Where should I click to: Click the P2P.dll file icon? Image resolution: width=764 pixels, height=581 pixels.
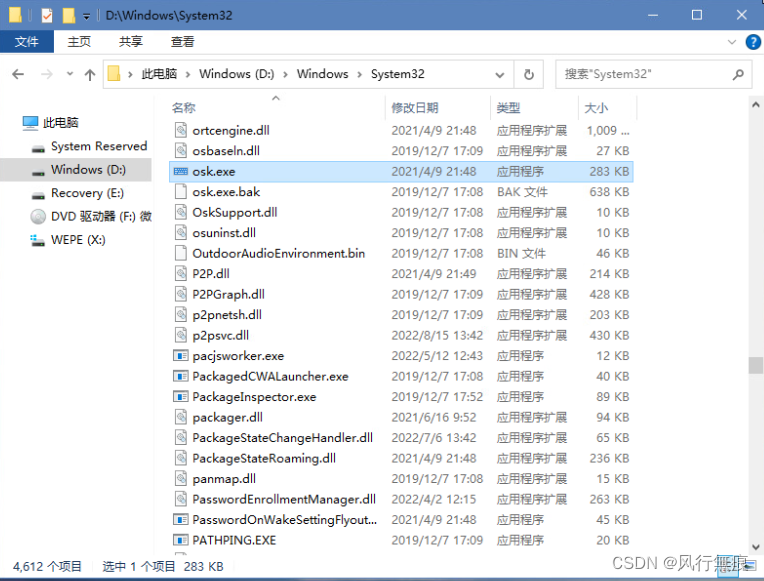pyautogui.click(x=181, y=273)
